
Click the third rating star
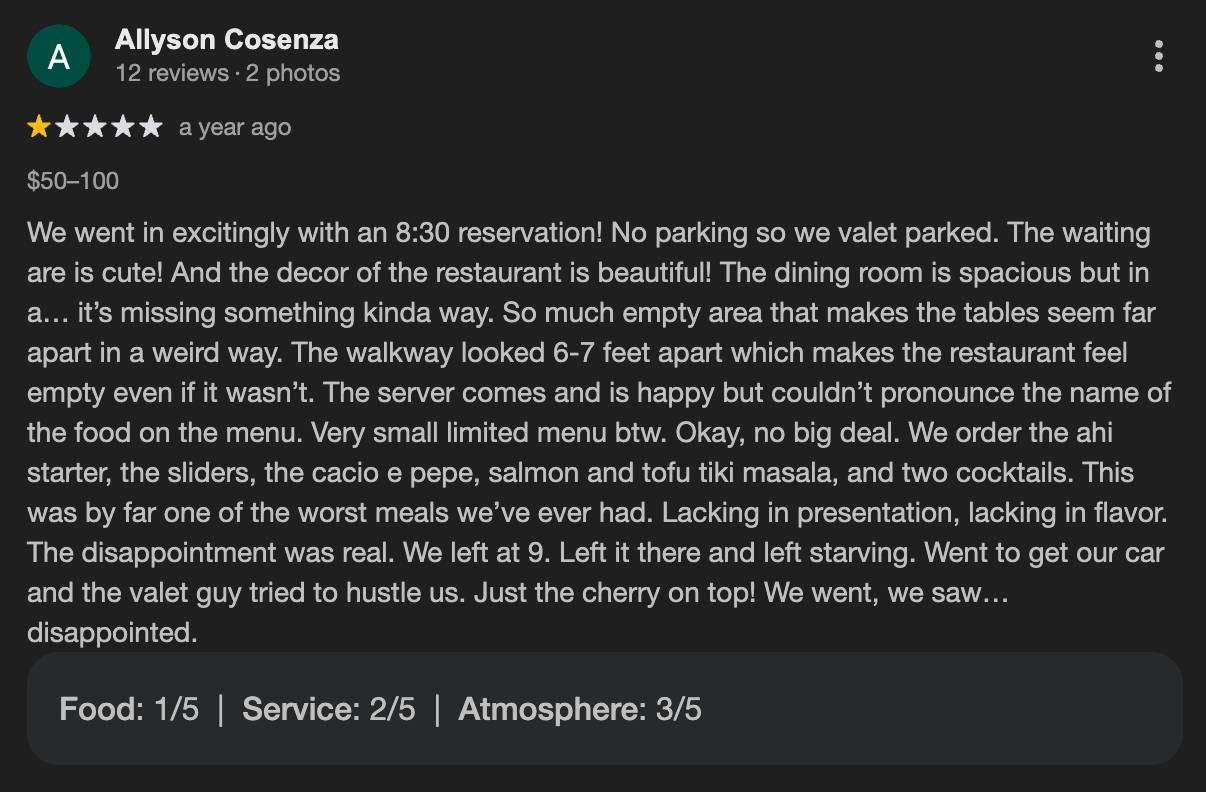(95, 127)
